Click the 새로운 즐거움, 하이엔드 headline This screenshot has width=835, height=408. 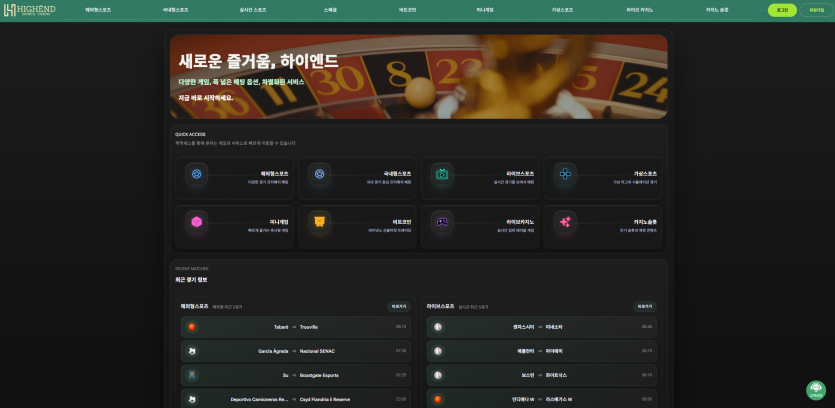tap(258, 61)
